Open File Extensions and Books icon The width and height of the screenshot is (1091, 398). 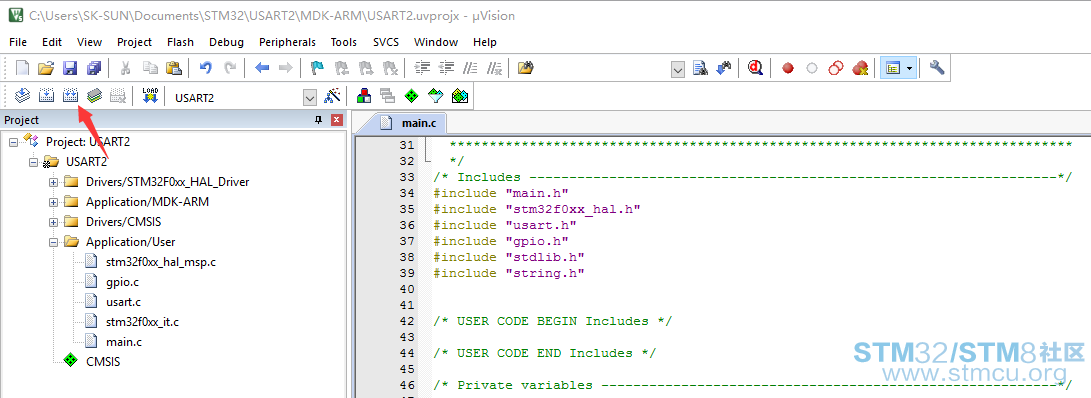point(363,95)
